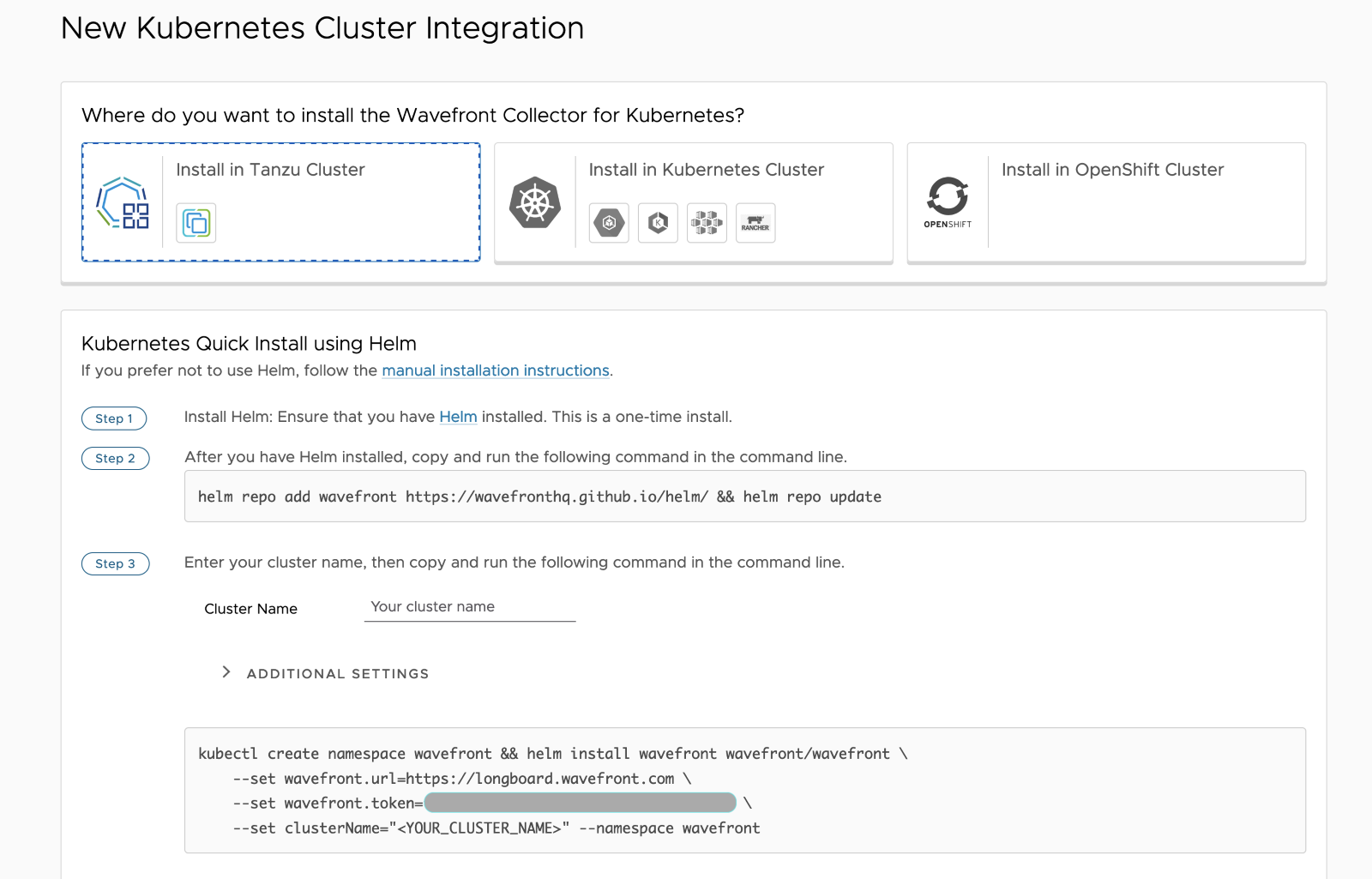Image resolution: width=1372 pixels, height=879 pixels.
Task: Focus the Cluster Name input field
Action: pos(469,607)
